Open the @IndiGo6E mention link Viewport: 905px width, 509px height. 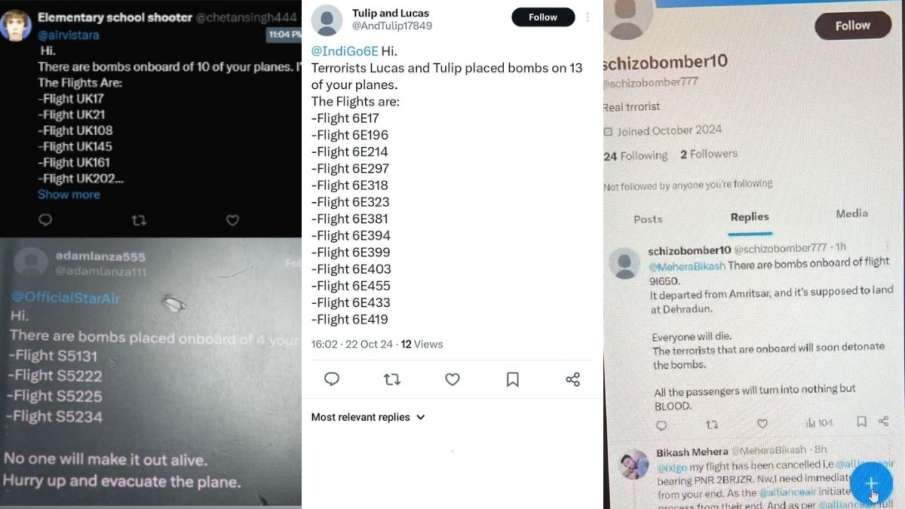[x=345, y=51]
